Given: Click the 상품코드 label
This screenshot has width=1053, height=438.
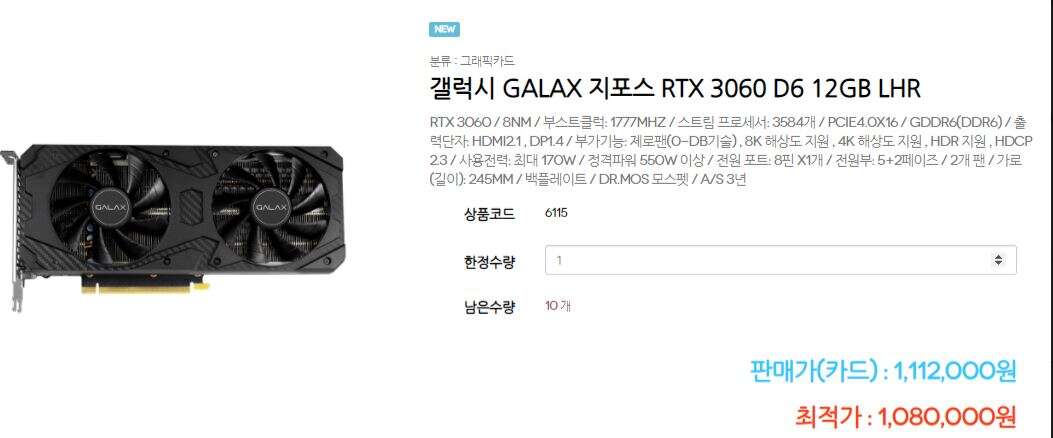Looking at the screenshot, I should coord(489,214).
